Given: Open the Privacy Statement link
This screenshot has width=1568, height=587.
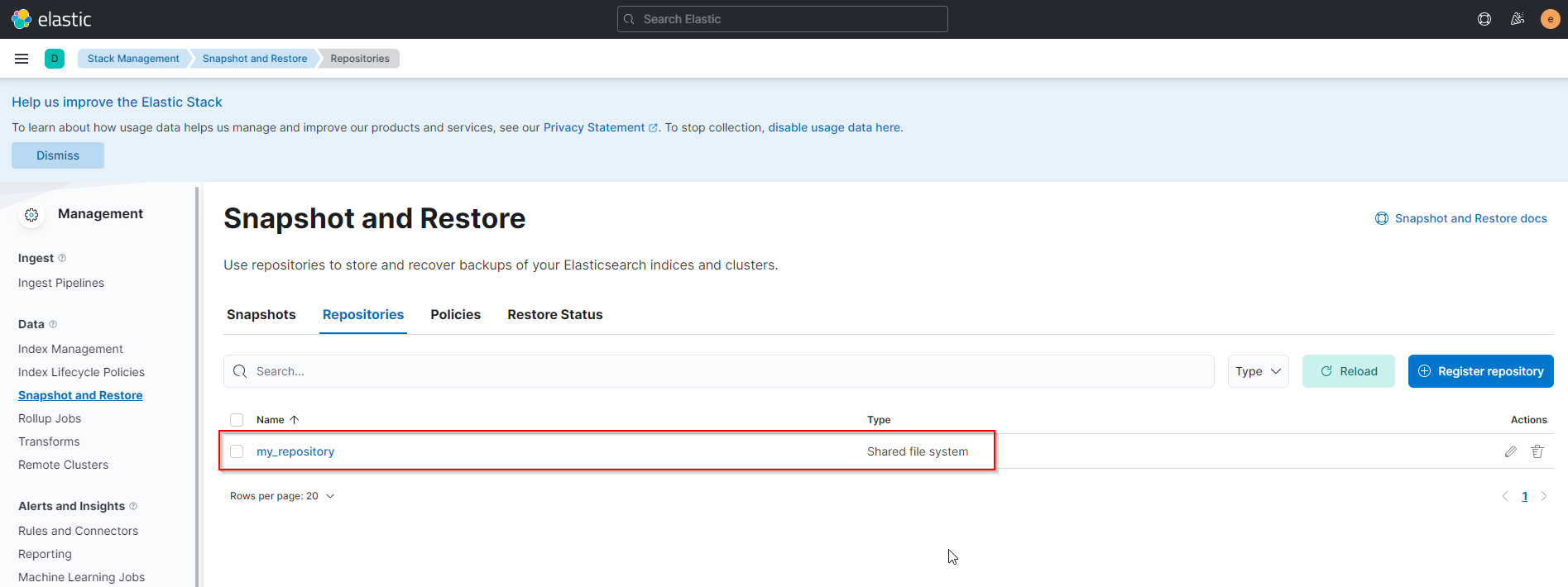Looking at the screenshot, I should coord(600,127).
